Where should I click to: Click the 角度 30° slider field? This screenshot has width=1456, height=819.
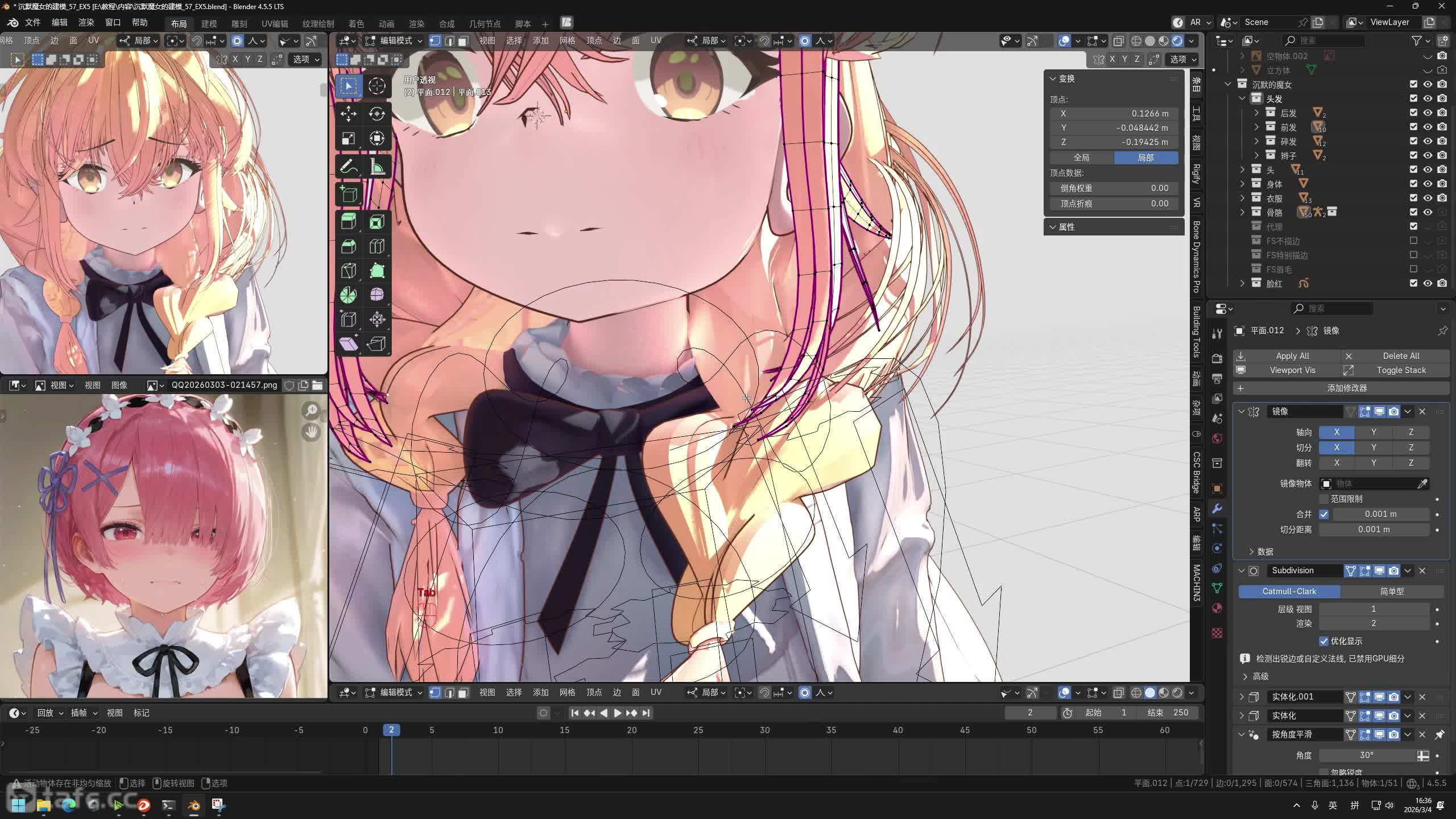click(1366, 755)
